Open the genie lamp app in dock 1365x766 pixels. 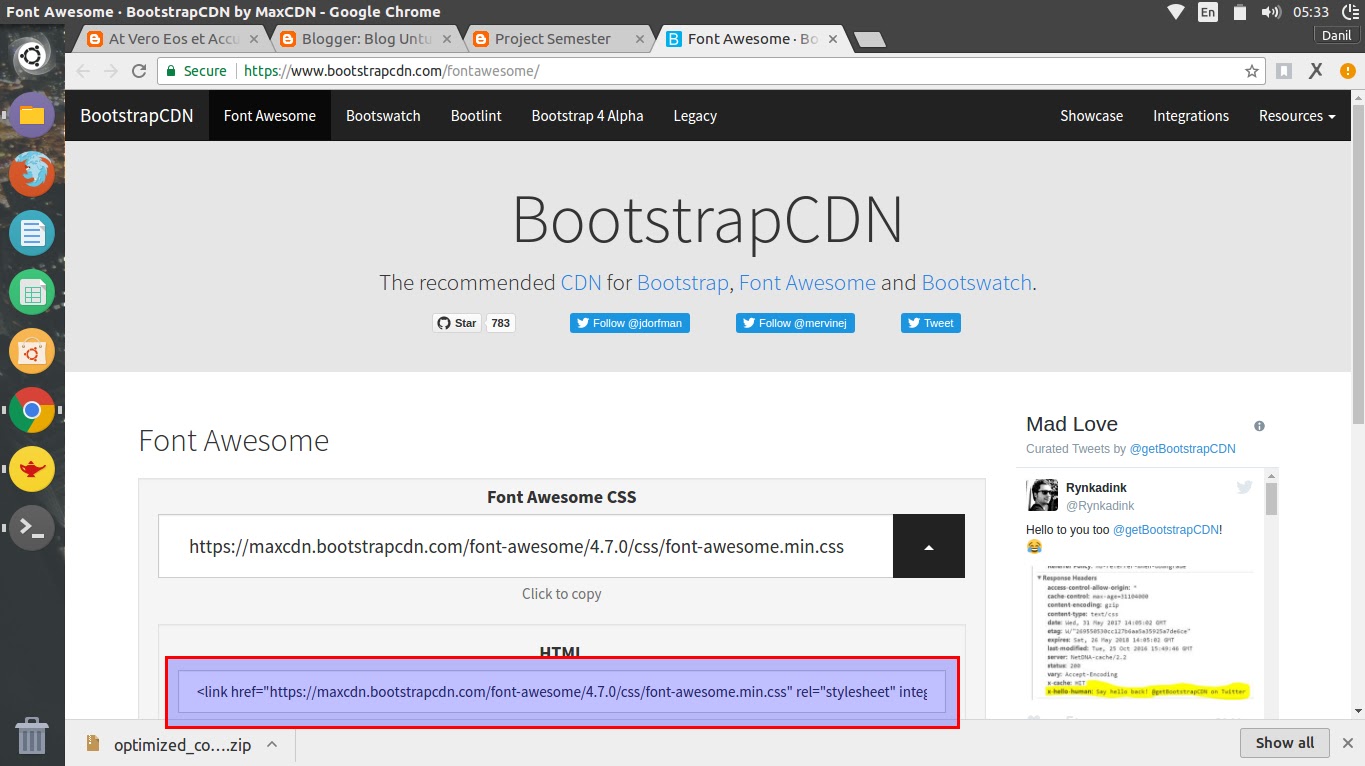coord(31,469)
